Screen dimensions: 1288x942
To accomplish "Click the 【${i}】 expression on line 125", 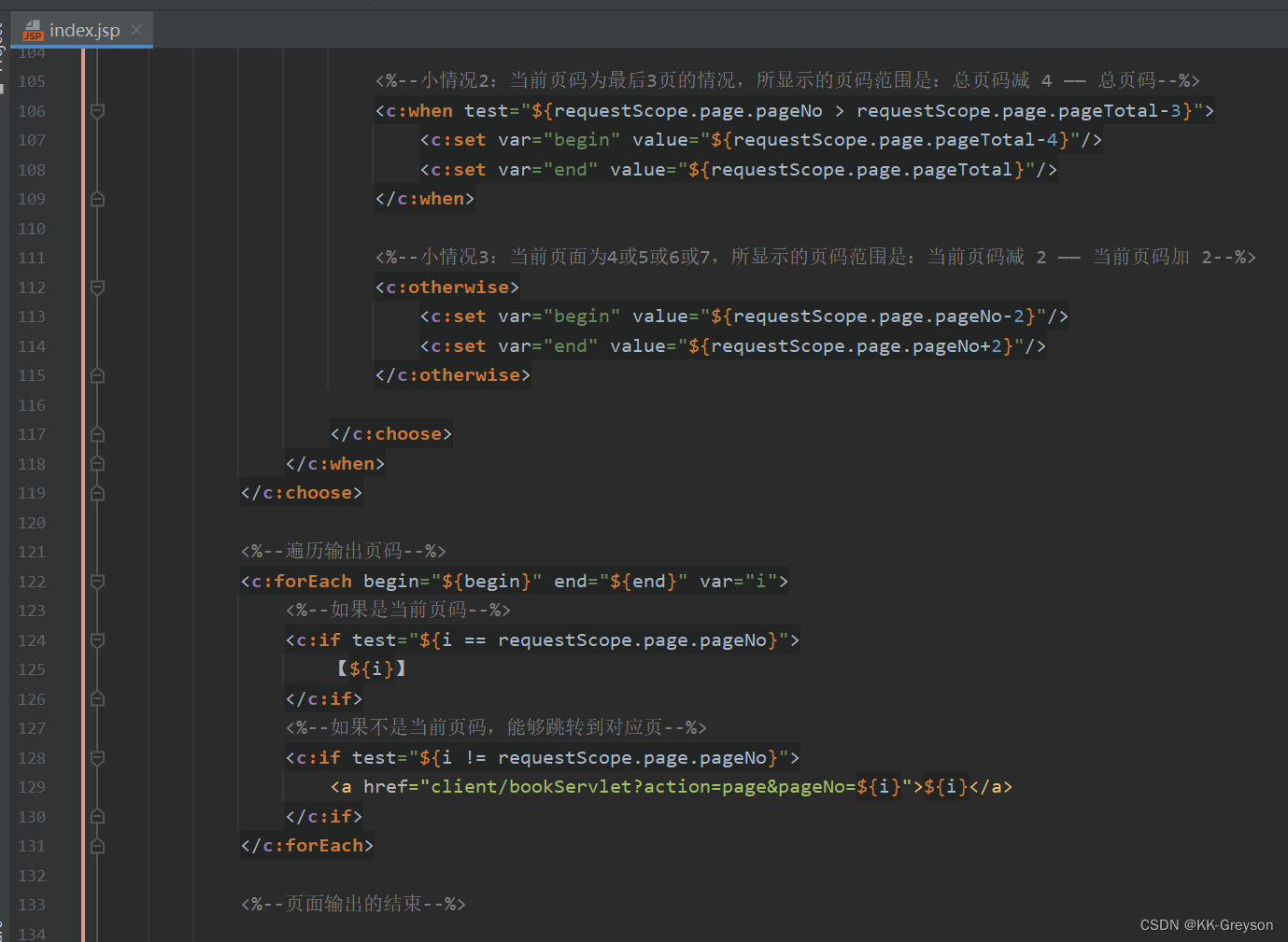I will coord(372,669).
